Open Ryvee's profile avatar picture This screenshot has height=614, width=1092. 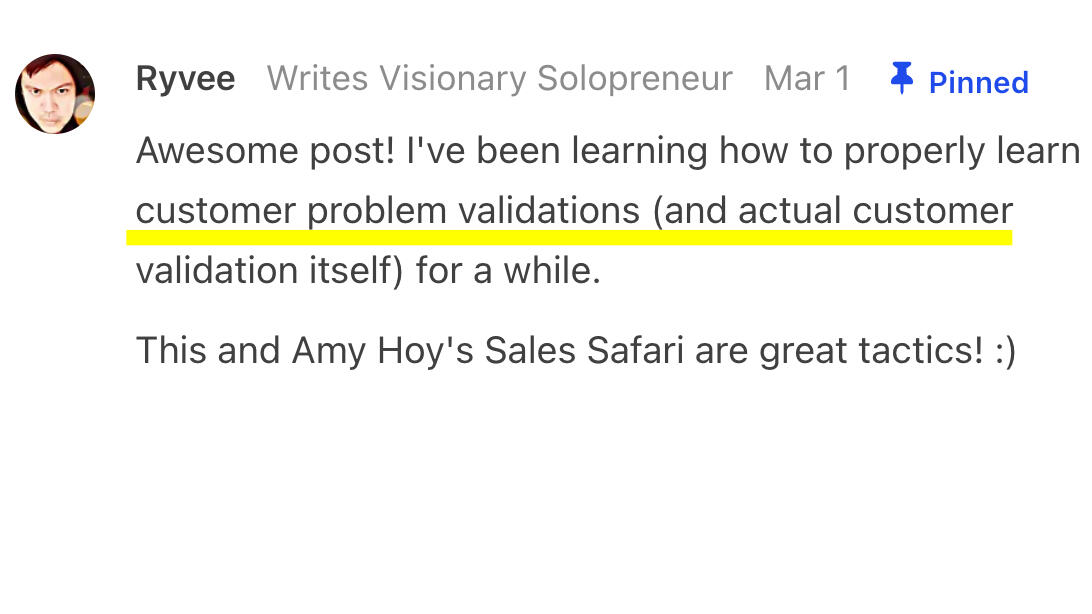55,94
